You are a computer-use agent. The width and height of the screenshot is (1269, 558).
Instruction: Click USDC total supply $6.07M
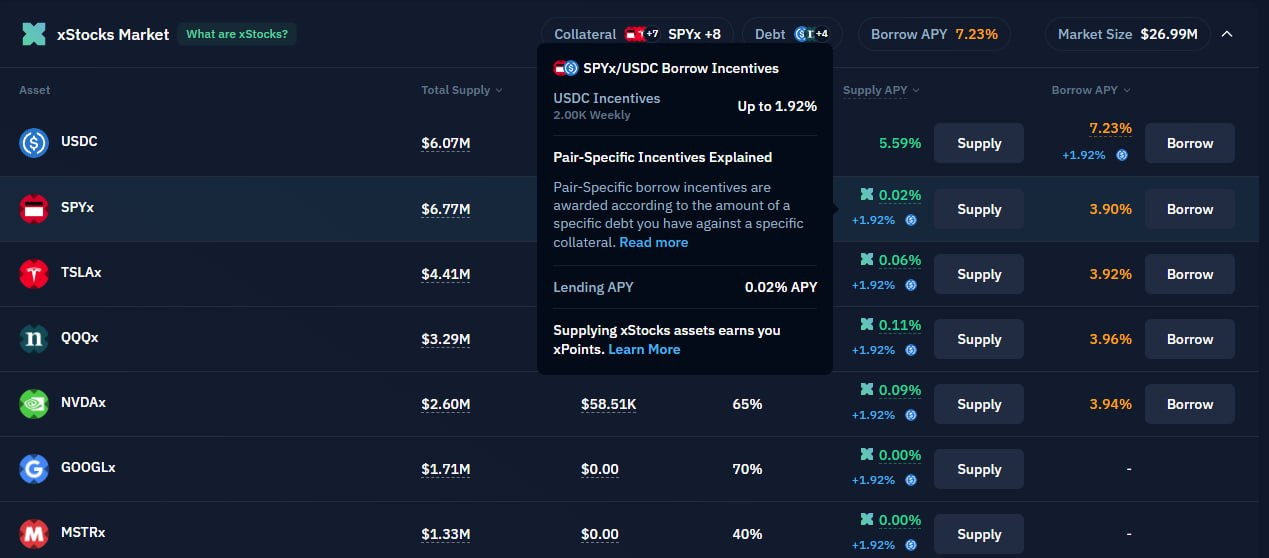click(x=446, y=143)
